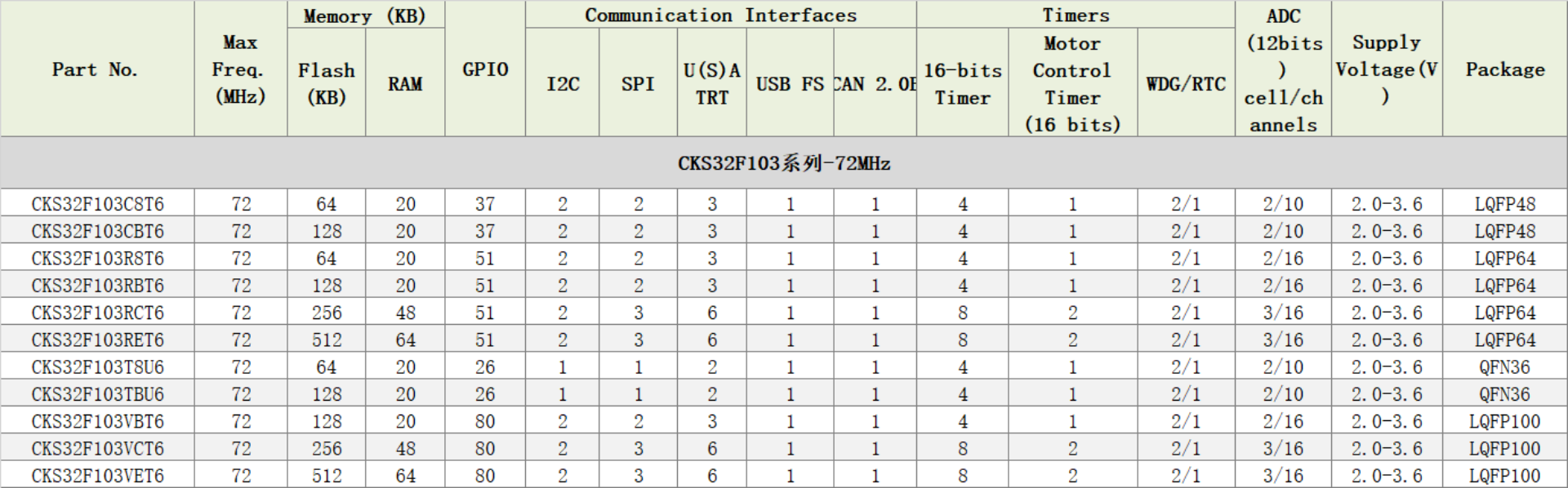Screen dimensions: 1568x488
Task: Click the CKS32F103RCT6 part number cell
Action: (x=97, y=313)
